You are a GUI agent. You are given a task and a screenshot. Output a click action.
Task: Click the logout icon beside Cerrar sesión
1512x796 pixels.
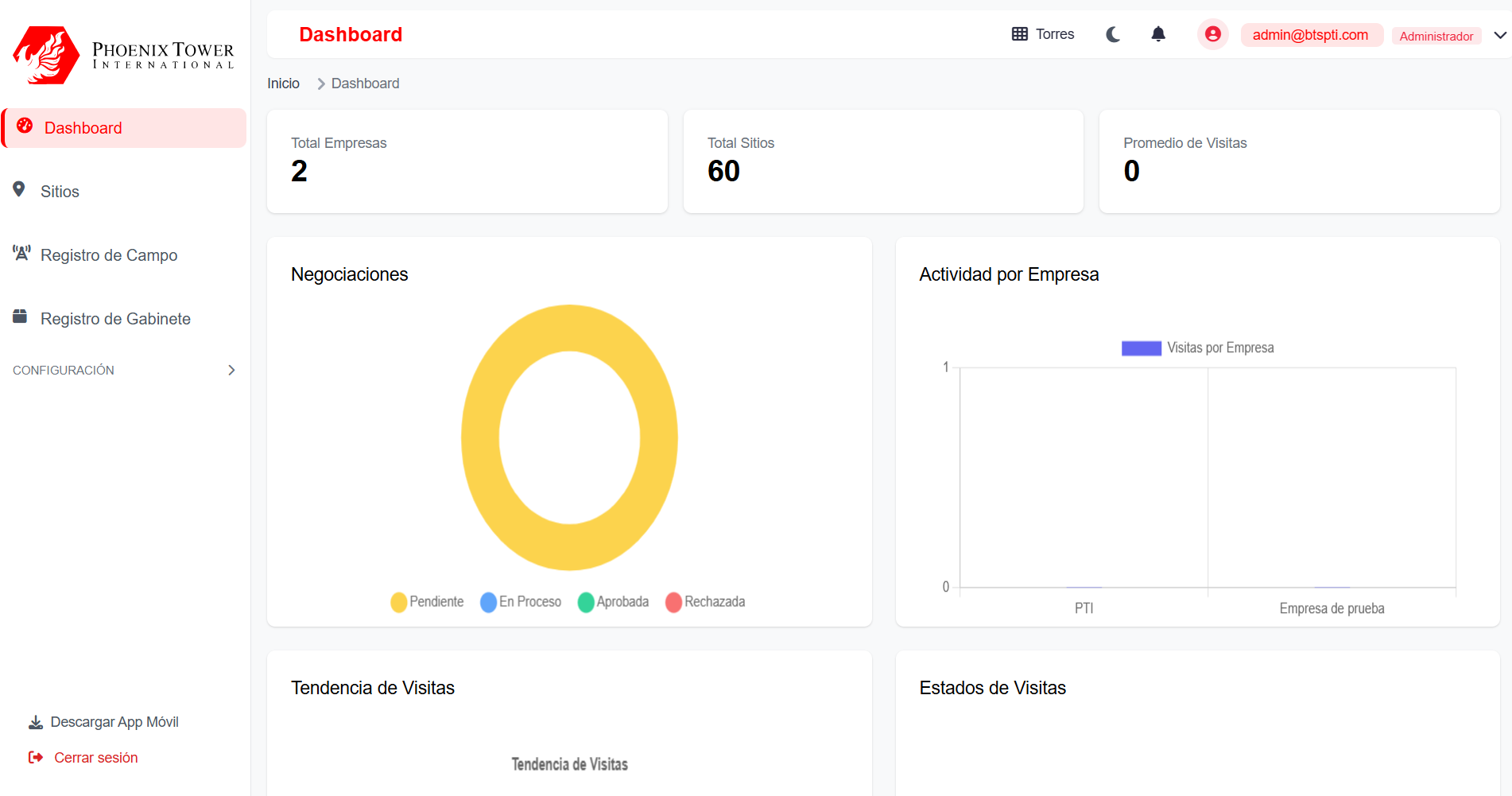click(35, 756)
